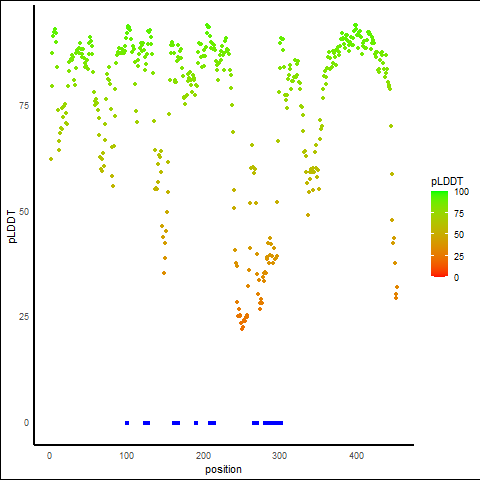480x480 pixels.
Task: Click the x-axis title position
Action: tap(223, 469)
